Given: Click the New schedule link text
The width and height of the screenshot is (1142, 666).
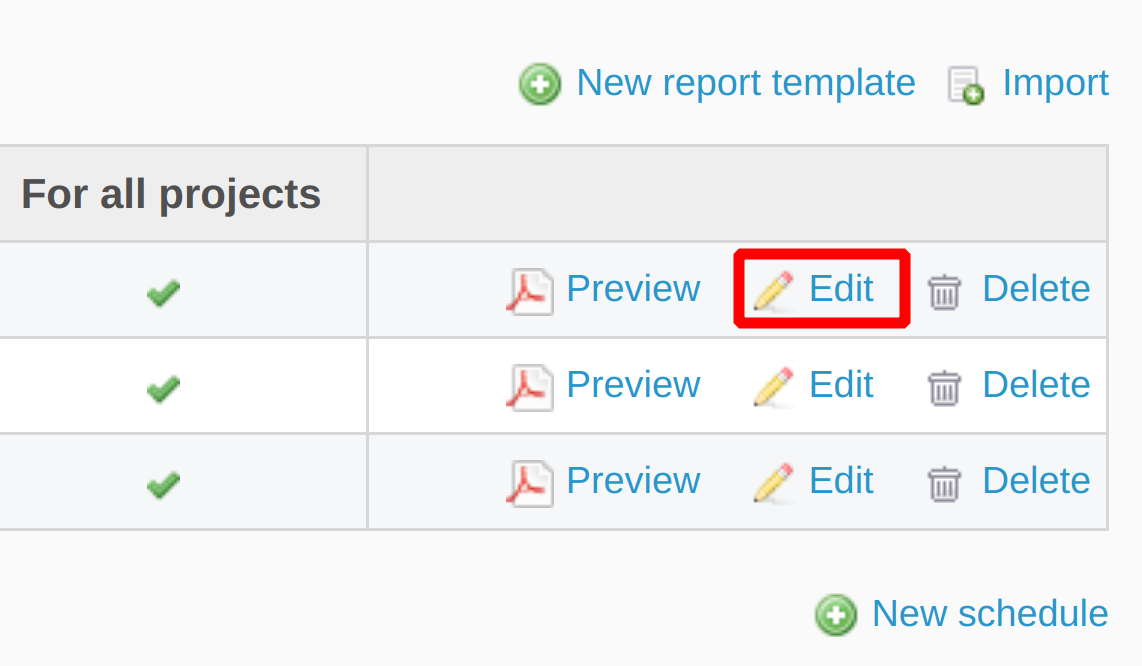Looking at the screenshot, I should 990,613.
